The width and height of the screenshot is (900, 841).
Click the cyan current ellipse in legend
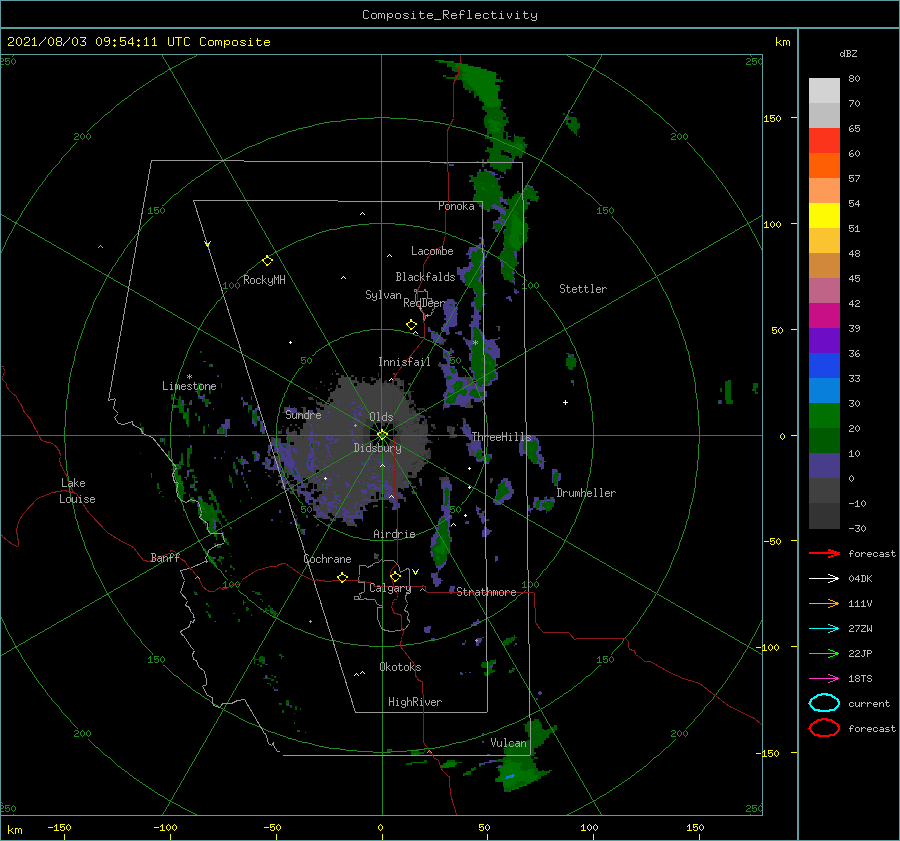click(x=824, y=703)
